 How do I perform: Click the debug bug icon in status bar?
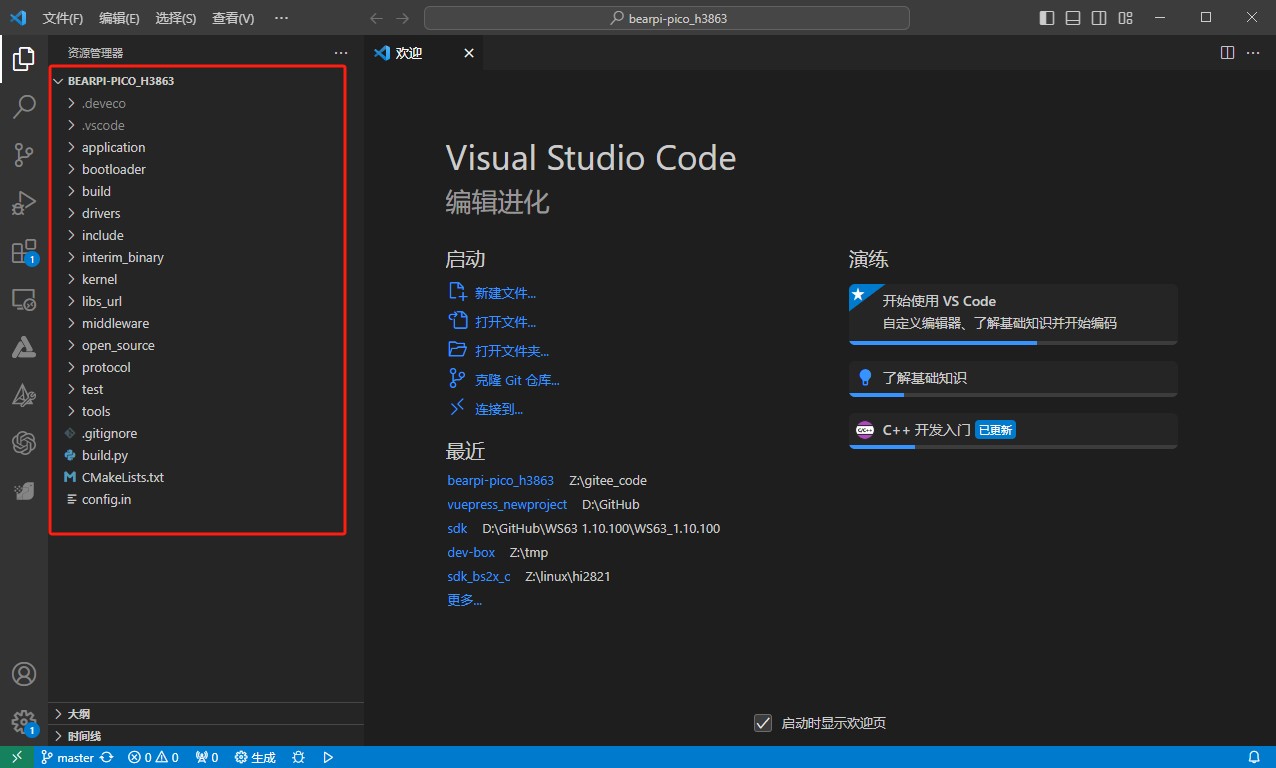point(298,758)
